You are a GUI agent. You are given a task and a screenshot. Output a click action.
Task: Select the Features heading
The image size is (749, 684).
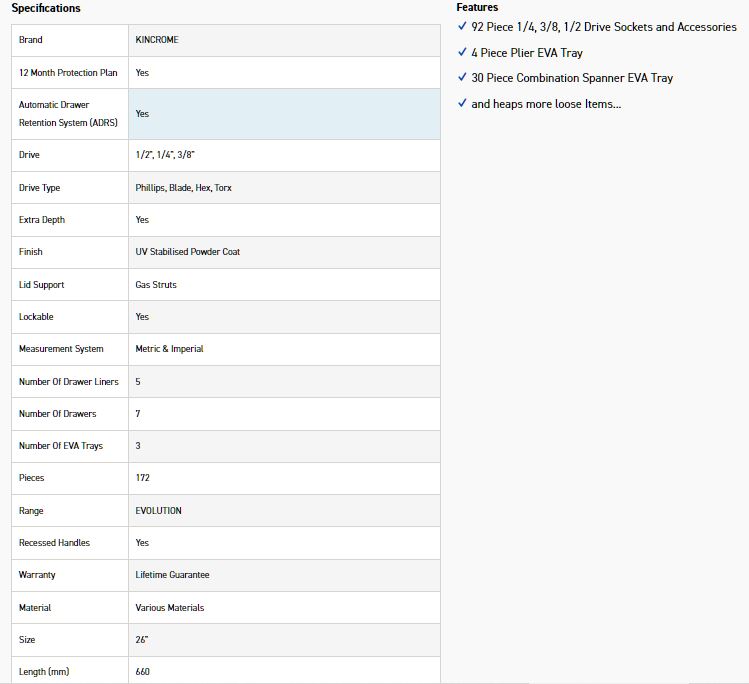[477, 7]
